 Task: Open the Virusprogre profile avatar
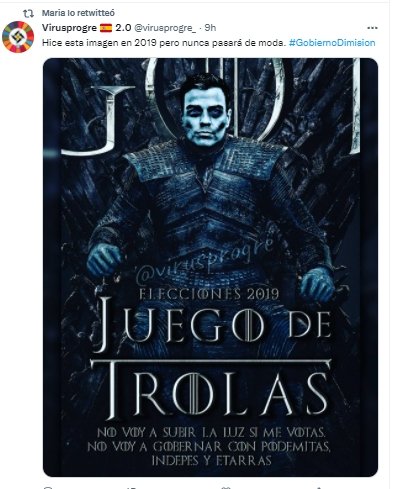[x=18, y=37]
